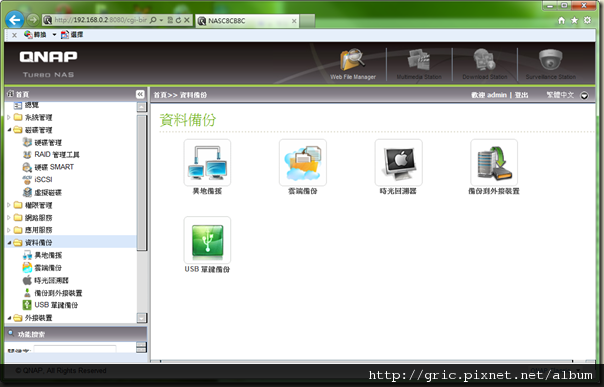Select USB 單鍵備份 in sidebar tree
604x387 pixels.
(x=56, y=305)
